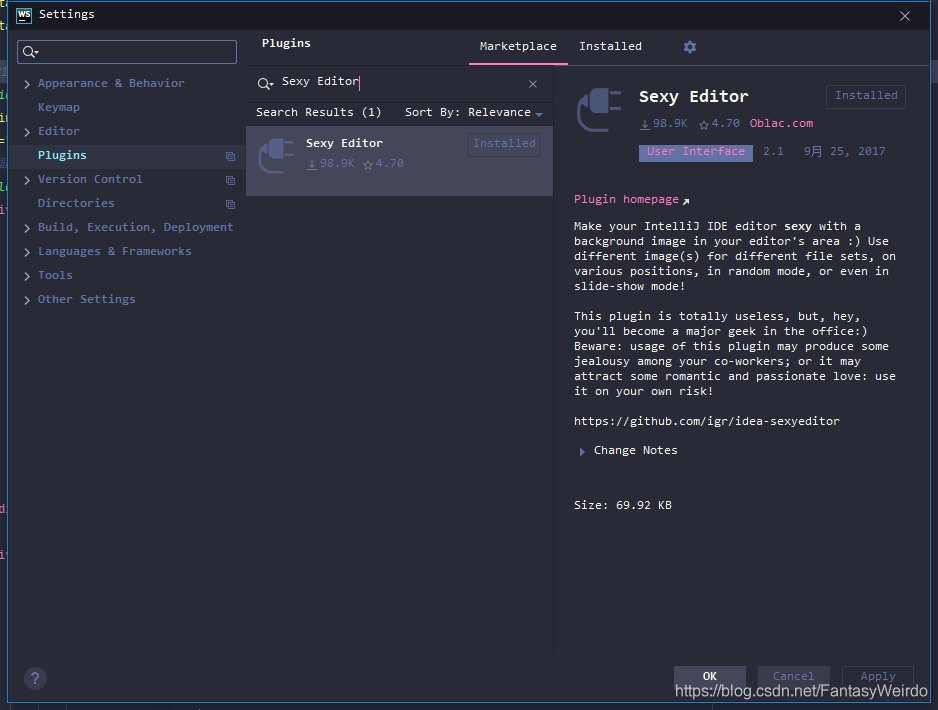This screenshot has height=710, width=938.
Task: Click the external arrow icon beside Plugin homepage
Action: (686, 201)
